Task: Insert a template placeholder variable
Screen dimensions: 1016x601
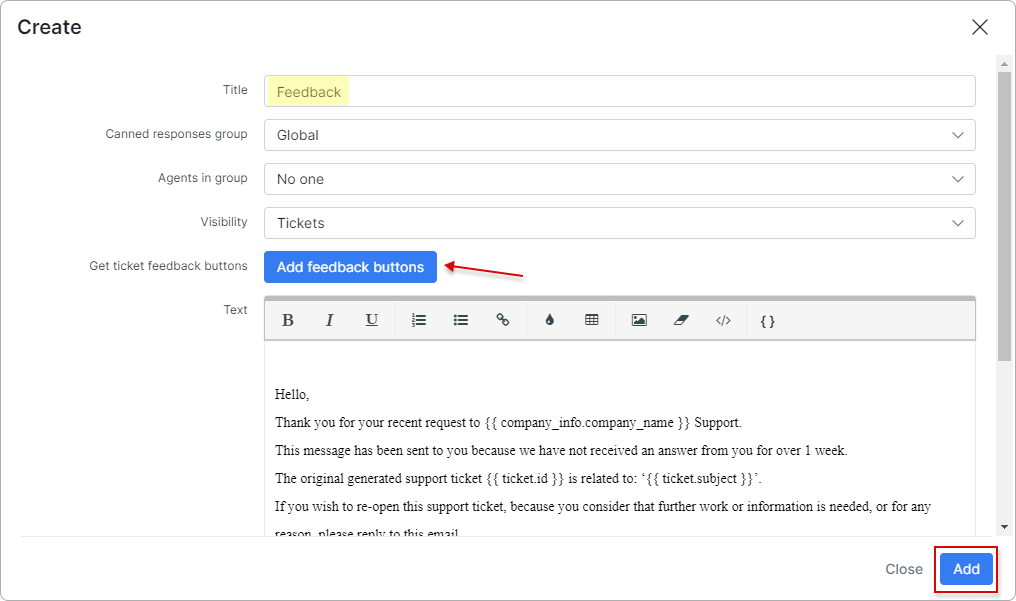Action: tap(766, 320)
